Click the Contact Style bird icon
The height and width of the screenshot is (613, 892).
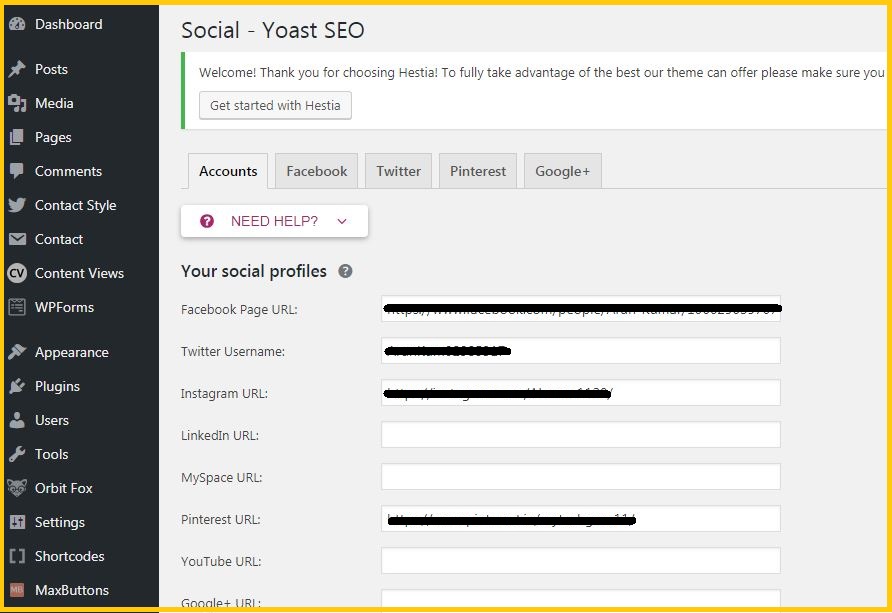[x=17, y=205]
